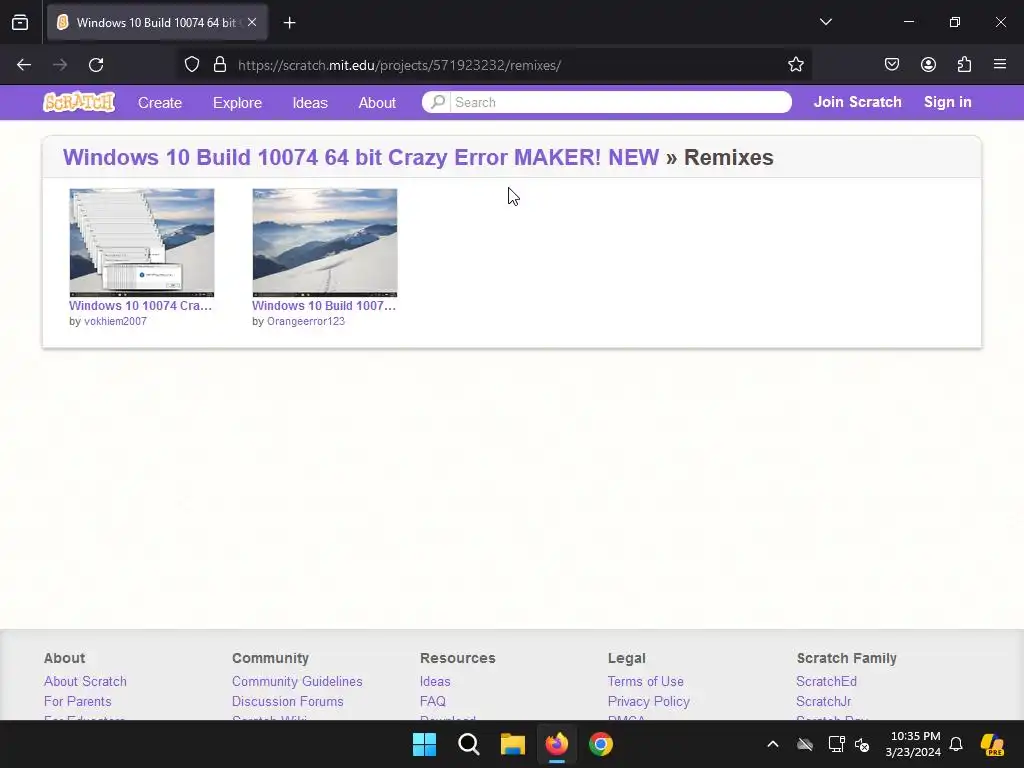Screen dimensions: 1024x768
Task: Click the Firefox forward arrow button
Action: point(60,65)
